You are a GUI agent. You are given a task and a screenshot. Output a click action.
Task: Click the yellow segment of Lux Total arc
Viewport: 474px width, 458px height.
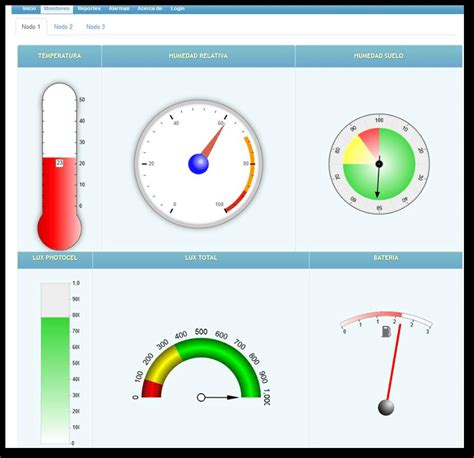[163, 365]
